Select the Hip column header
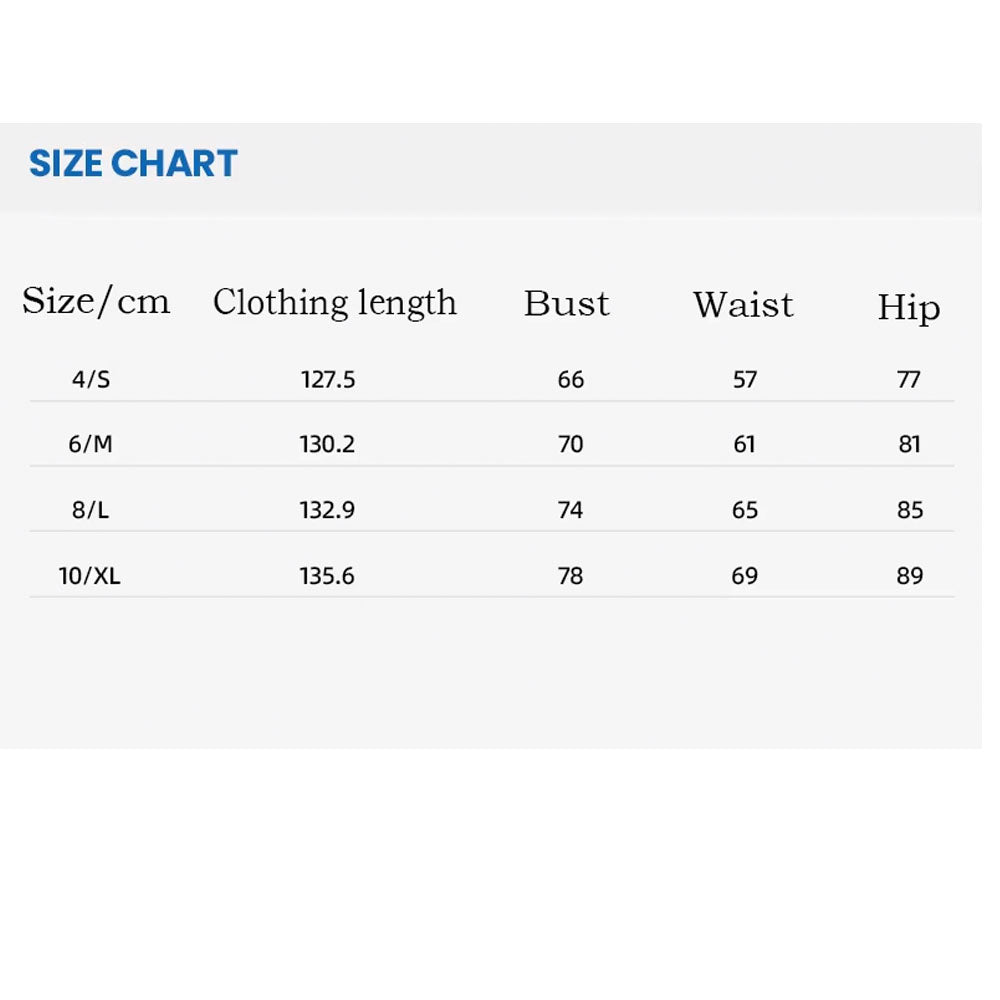Image resolution: width=1000 pixels, height=1000 pixels. pyautogui.click(x=909, y=308)
